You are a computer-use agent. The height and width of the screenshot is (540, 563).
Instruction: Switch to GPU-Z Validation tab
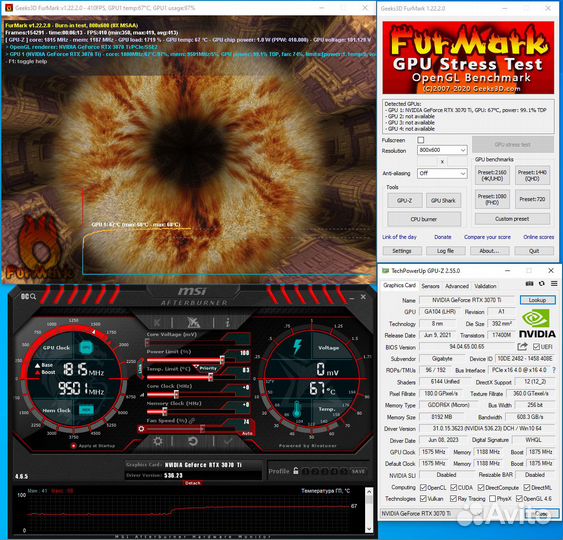[x=485, y=286]
